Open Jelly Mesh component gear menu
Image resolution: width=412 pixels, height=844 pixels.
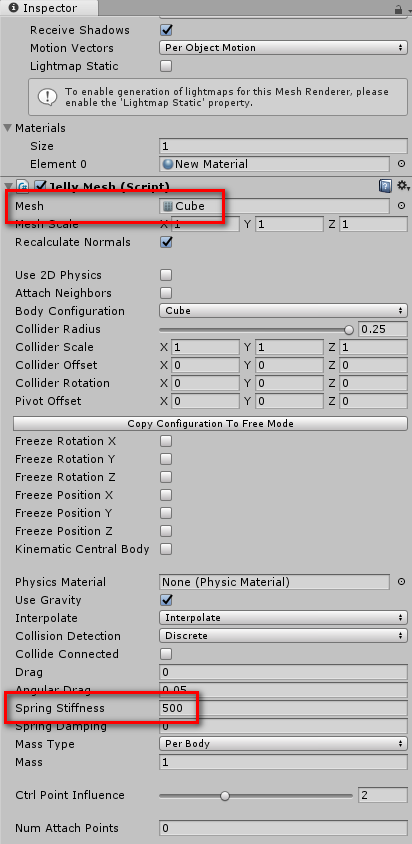tap(403, 186)
